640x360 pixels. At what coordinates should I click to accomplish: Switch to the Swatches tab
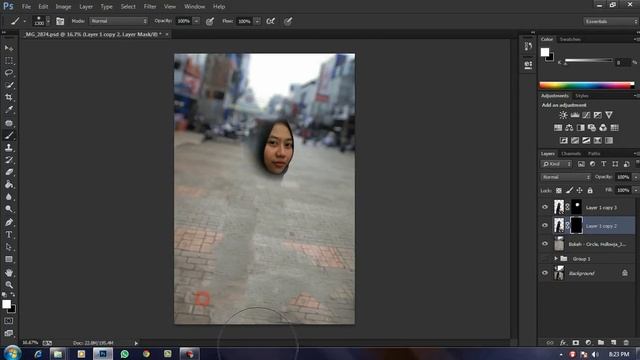pos(570,39)
